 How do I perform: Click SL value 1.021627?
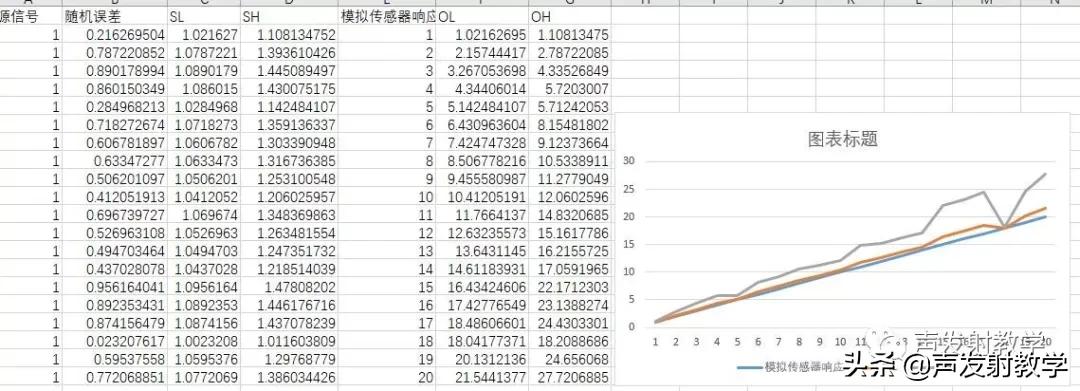point(204,34)
